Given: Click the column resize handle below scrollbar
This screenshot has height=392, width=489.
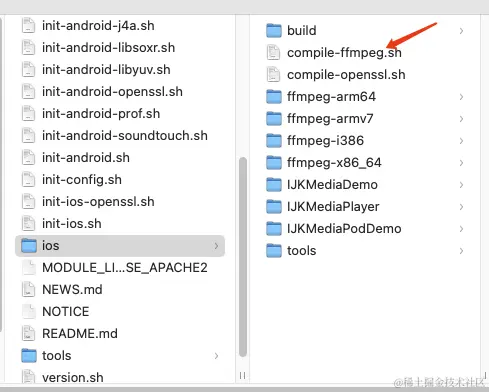Looking at the screenshot, I should [242, 375].
